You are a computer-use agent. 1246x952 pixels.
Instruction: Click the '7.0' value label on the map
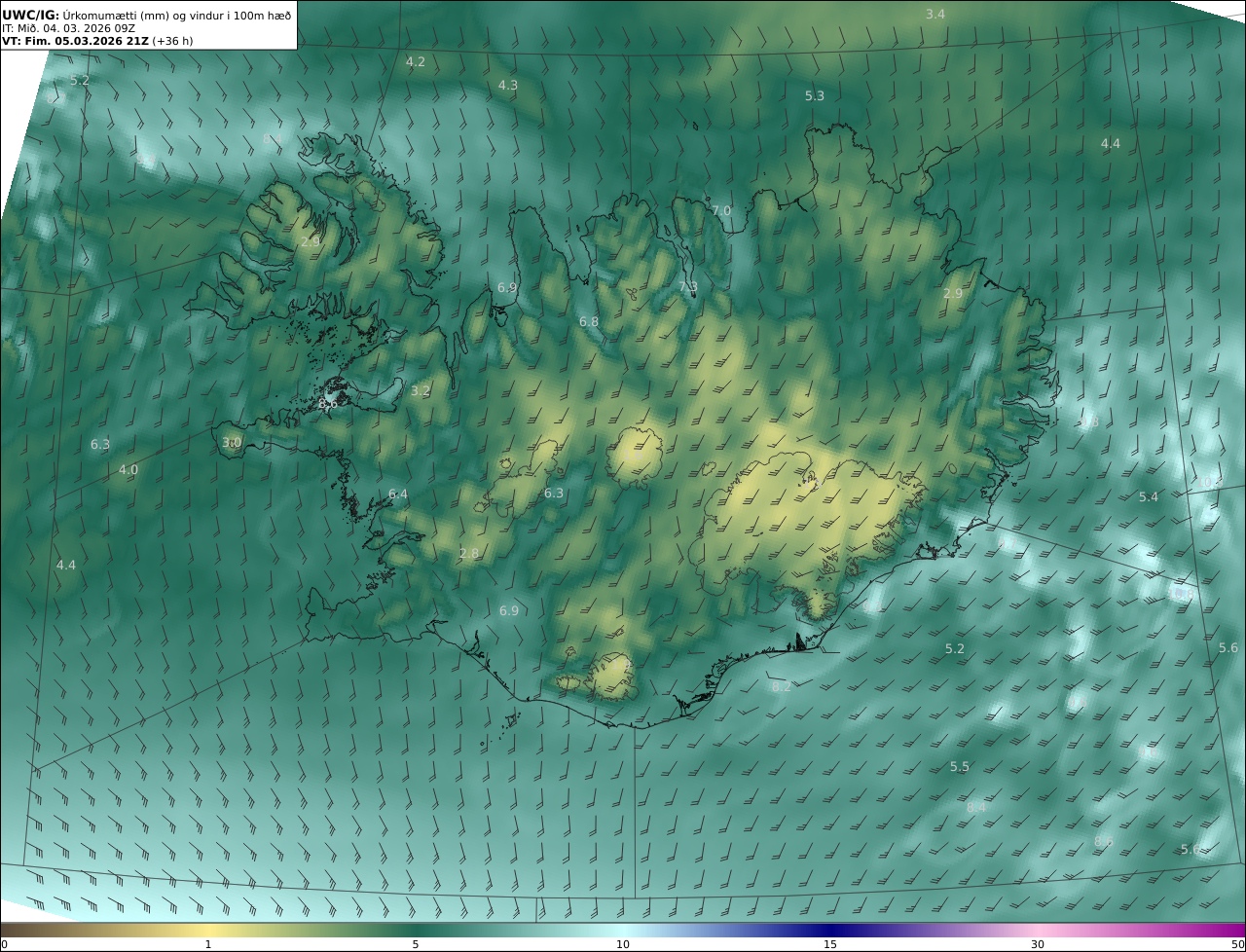[x=721, y=210]
